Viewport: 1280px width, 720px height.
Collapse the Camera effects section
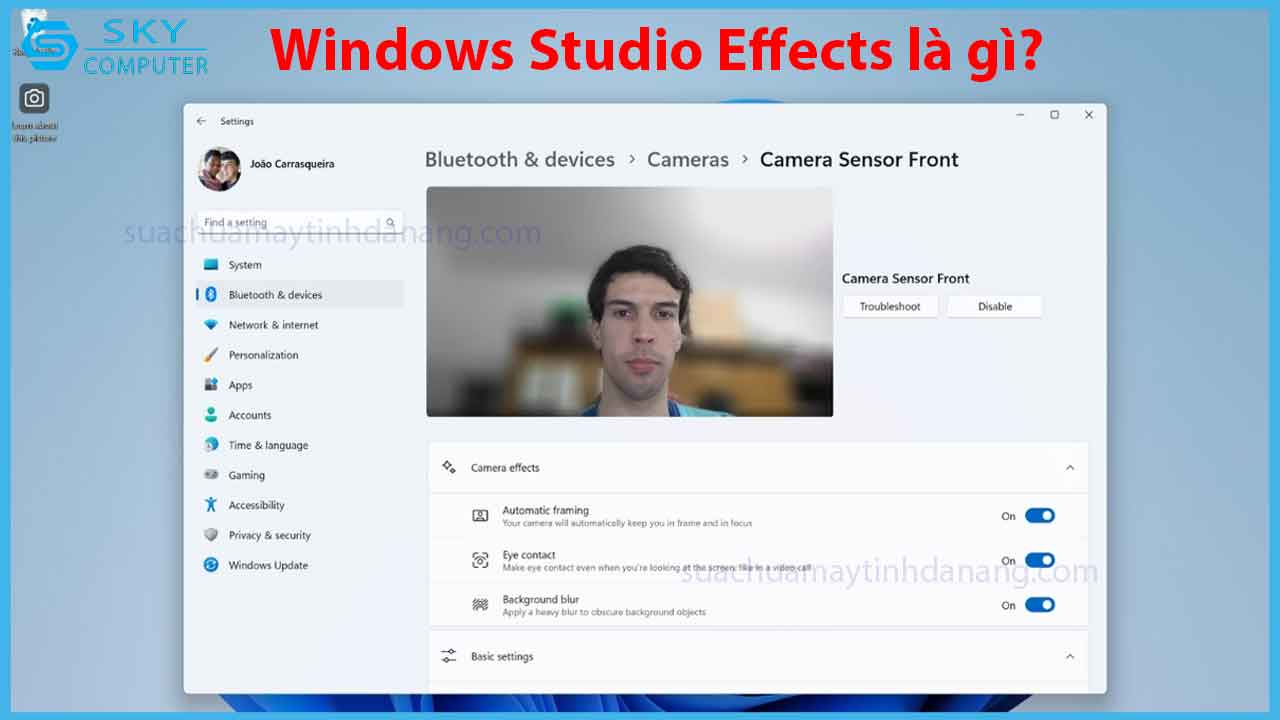1069,468
